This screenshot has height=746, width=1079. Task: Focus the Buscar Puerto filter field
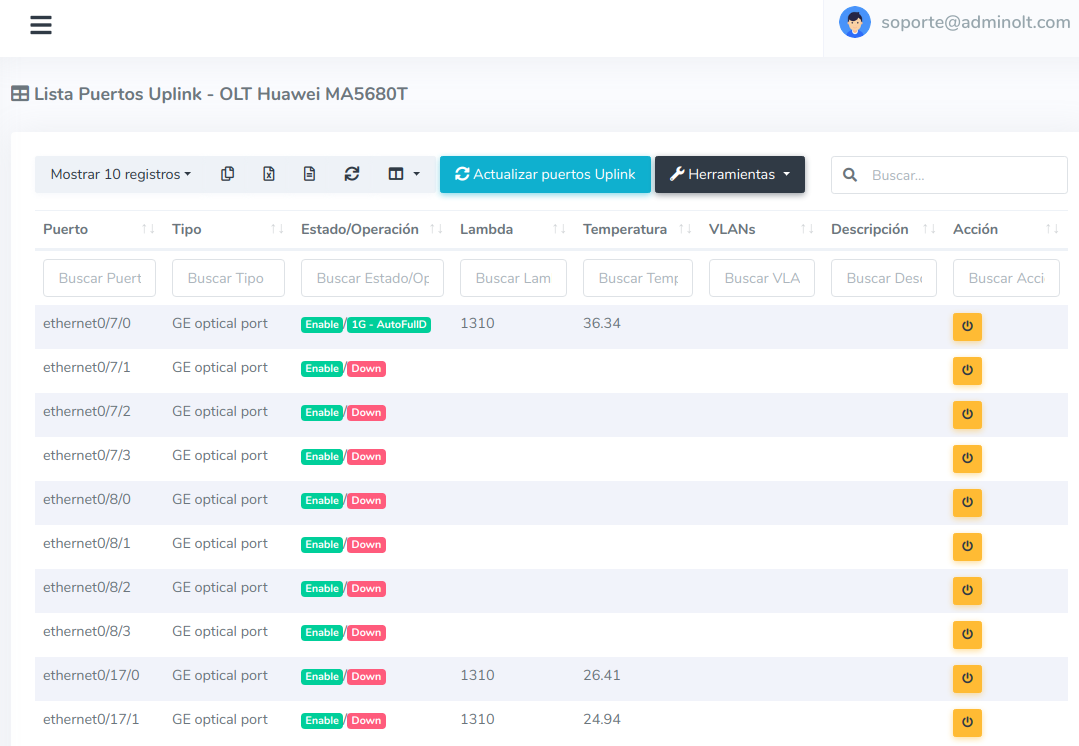[x=99, y=278]
